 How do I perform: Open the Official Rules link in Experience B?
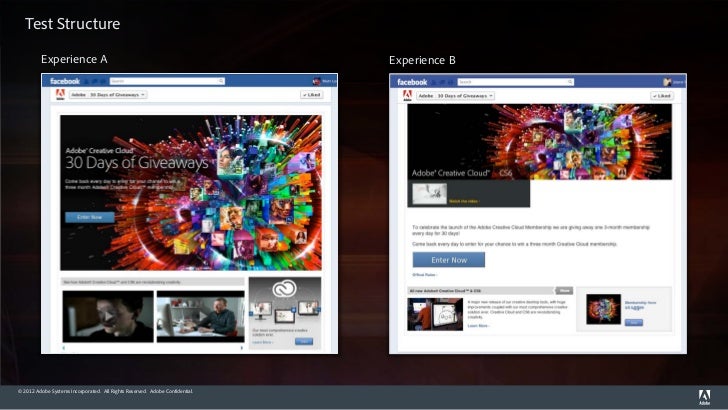pos(424,275)
